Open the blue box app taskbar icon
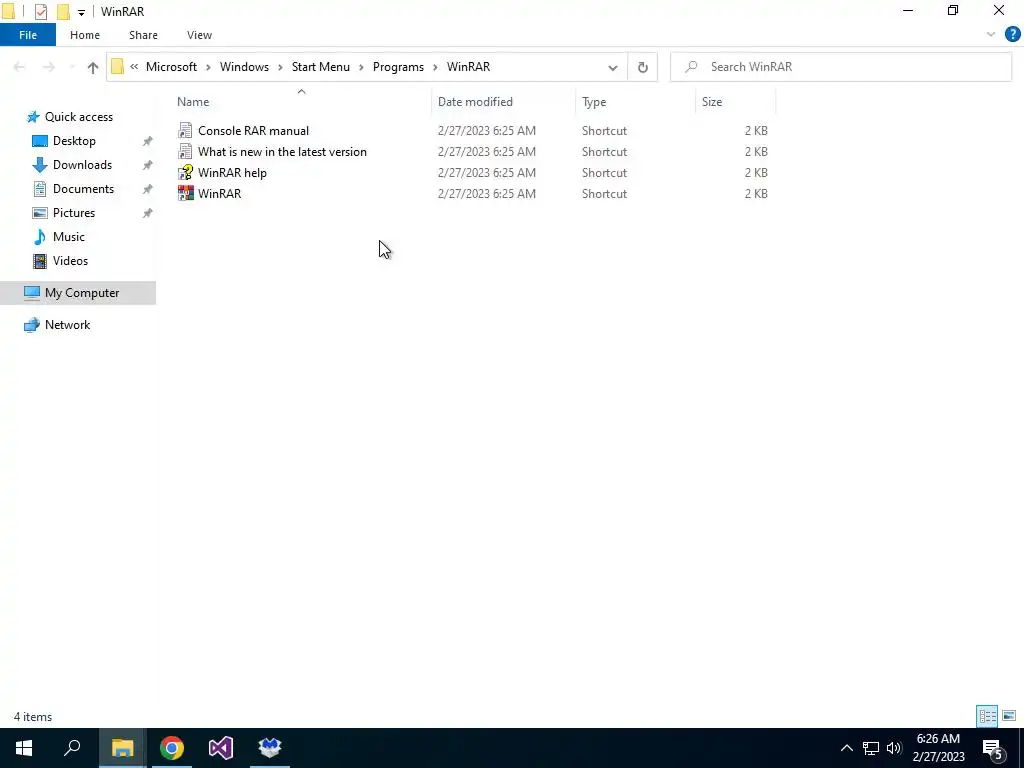Image resolution: width=1024 pixels, height=768 pixels. 270,748
